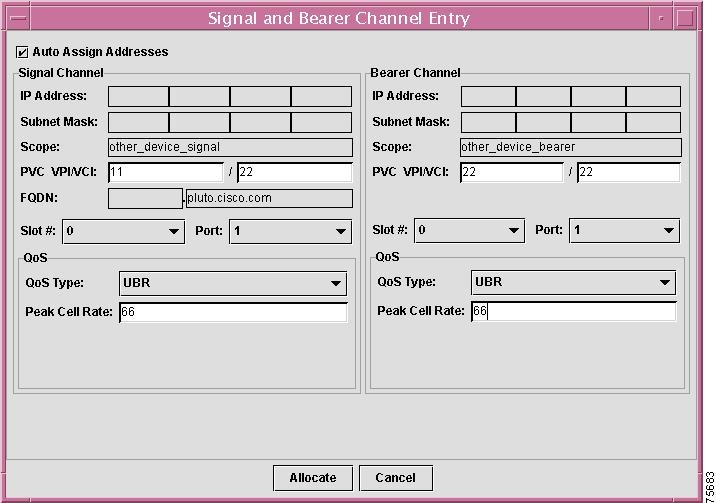This screenshot has height=503, width=716.
Task: Click the Bearer Channel PVC VCI field
Action: click(x=629, y=172)
